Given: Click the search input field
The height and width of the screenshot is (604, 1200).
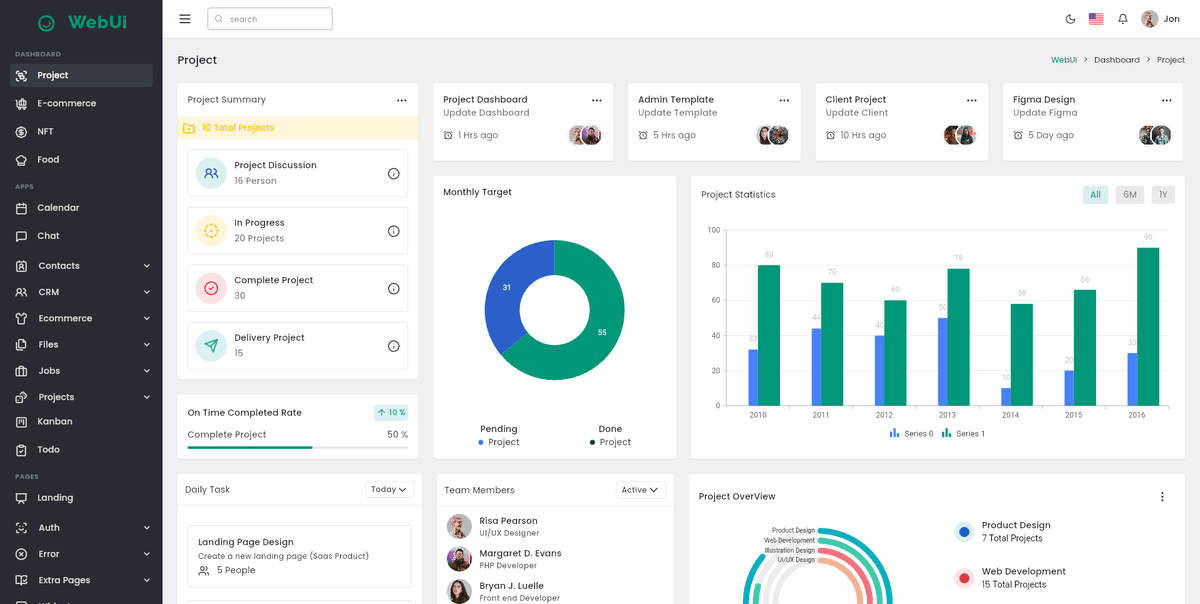Looking at the screenshot, I should tap(270, 19).
